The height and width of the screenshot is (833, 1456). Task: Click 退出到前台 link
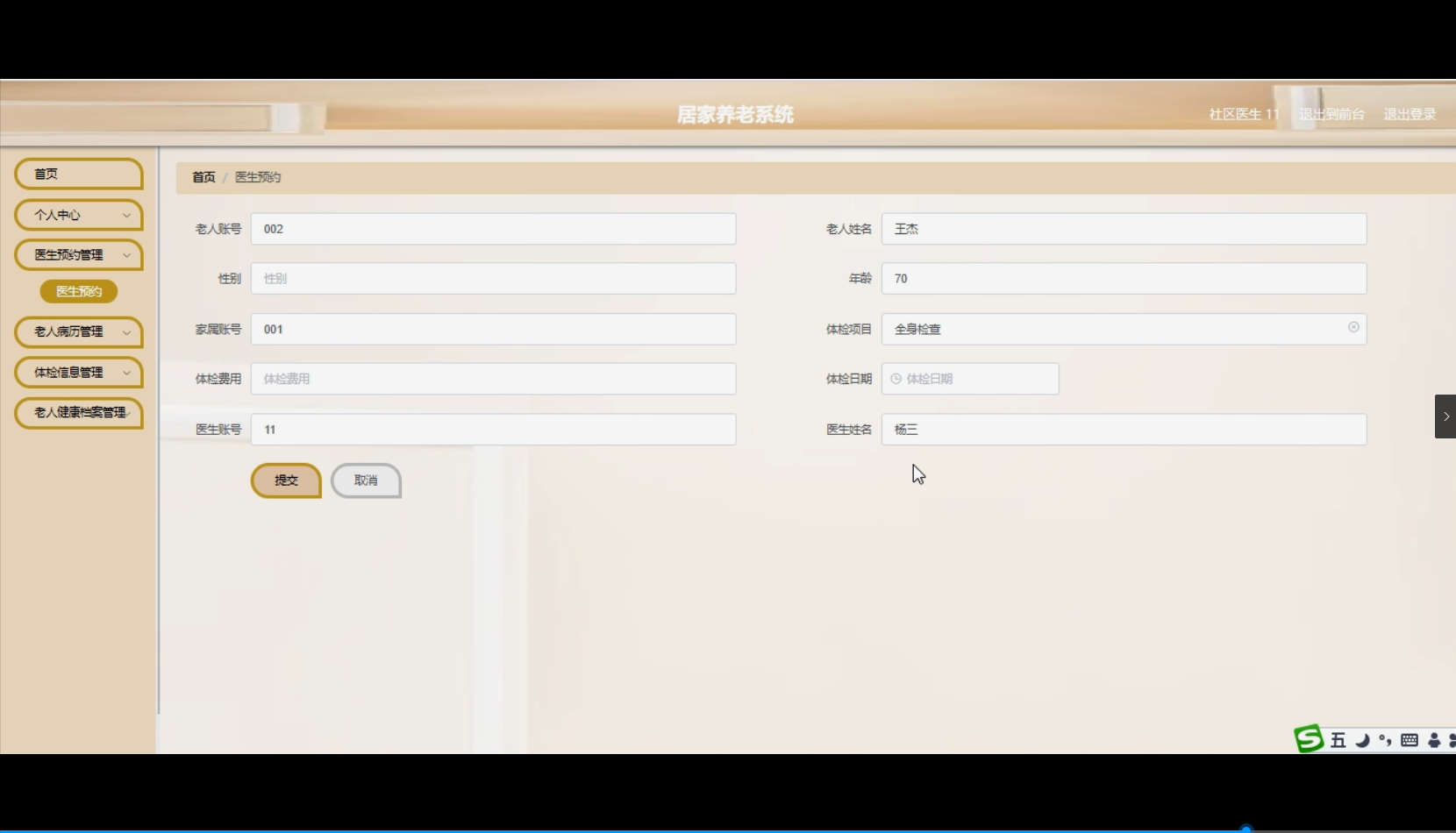pyautogui.click(x=1331, y=114)
